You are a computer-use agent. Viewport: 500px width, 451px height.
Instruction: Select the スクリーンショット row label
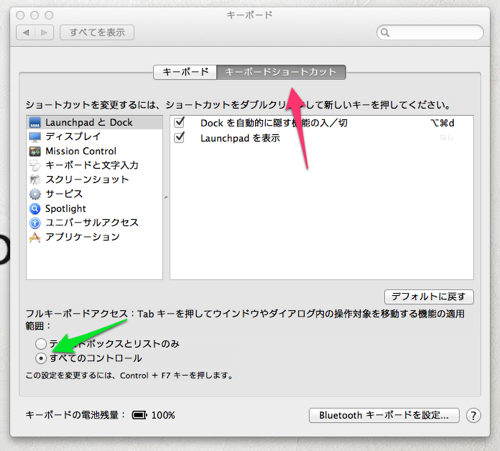(87, 180)
